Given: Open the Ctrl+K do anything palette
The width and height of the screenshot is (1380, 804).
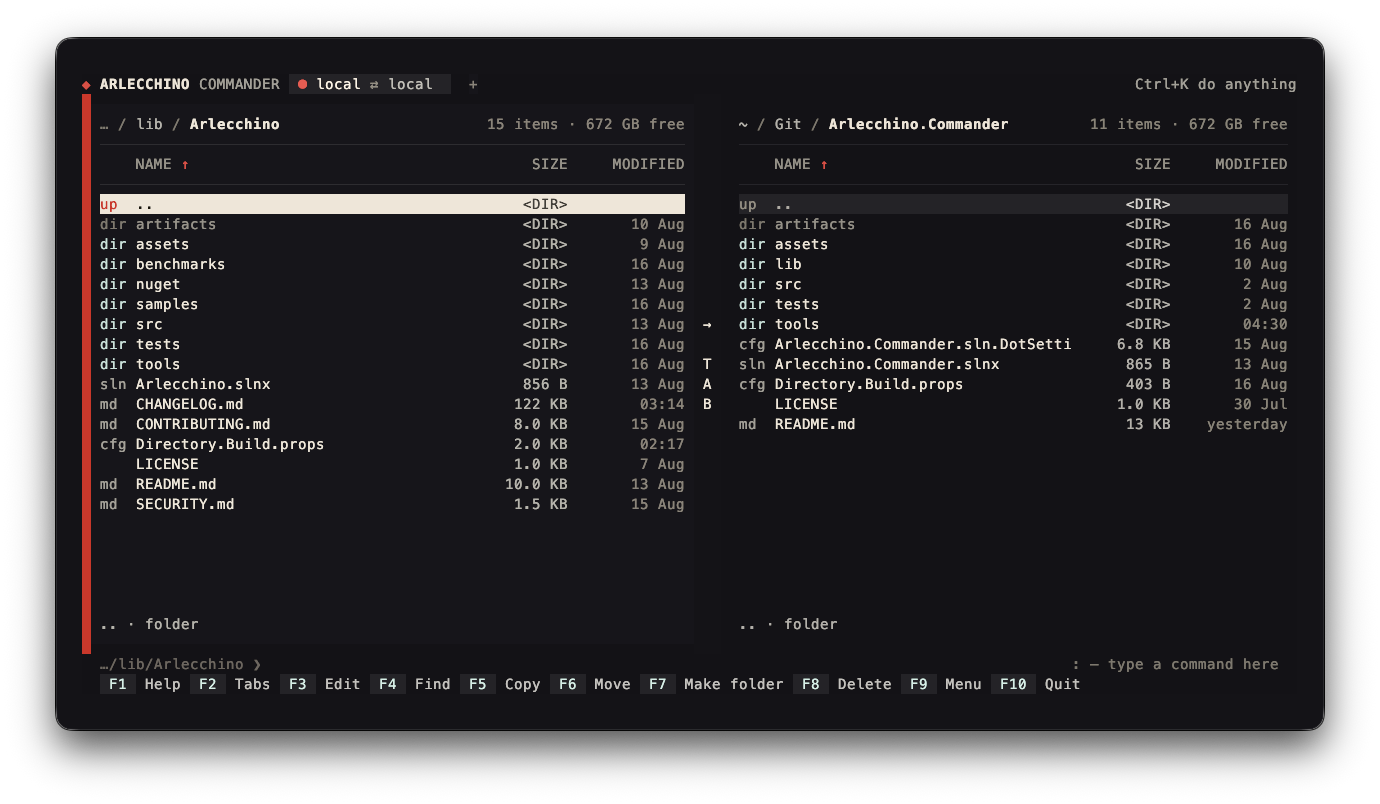Looking at the screenshot, I should tap(1215, 84).
